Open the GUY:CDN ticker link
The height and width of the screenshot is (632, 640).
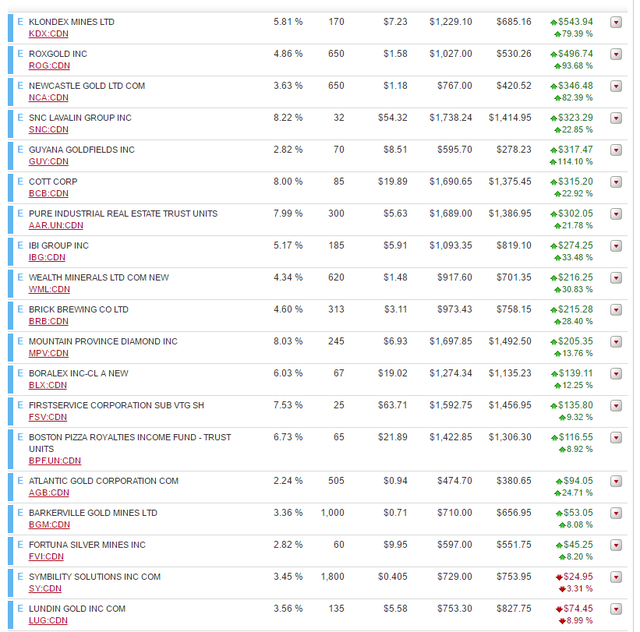[48, 161]
